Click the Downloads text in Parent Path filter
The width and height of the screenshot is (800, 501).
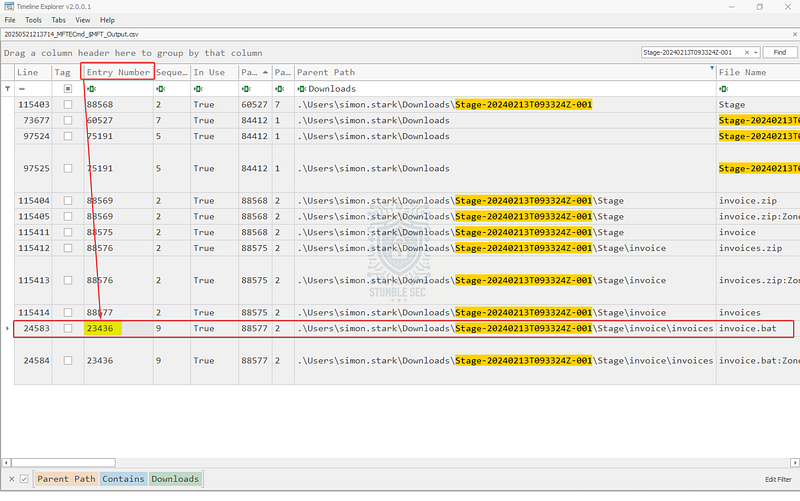tap(332, 89)
